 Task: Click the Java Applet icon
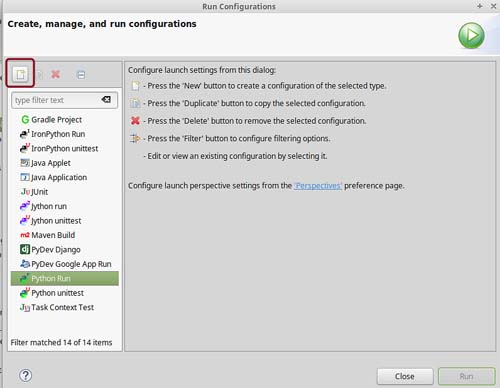(25, 163)
